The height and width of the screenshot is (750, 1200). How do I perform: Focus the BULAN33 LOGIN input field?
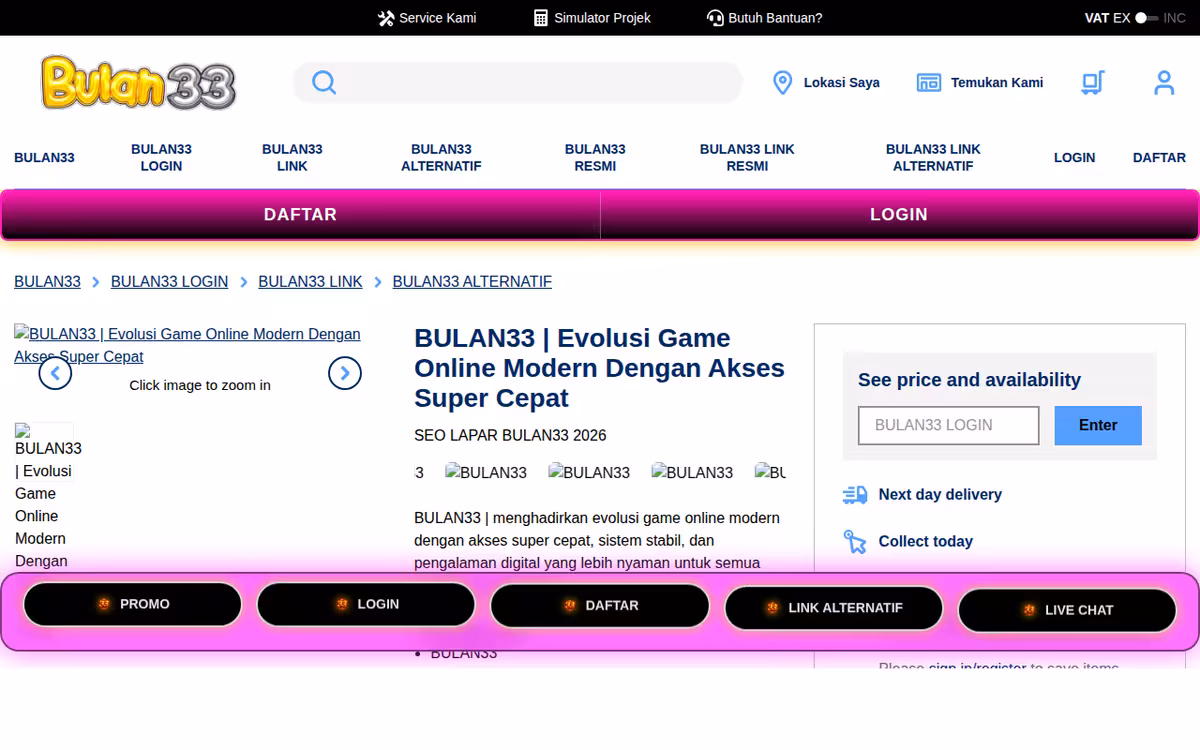(949, 425)
